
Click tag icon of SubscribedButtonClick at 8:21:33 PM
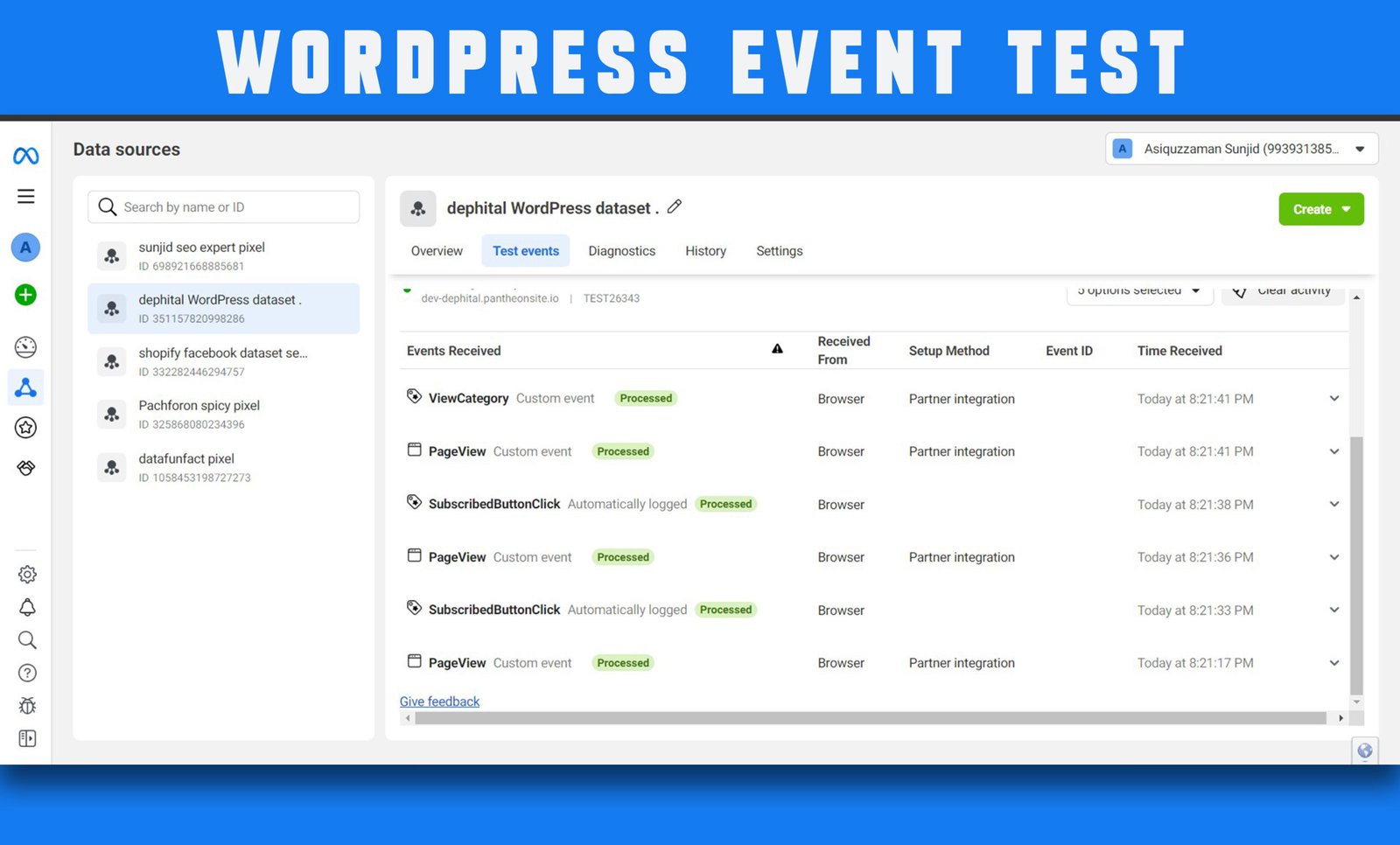[414, 608]
